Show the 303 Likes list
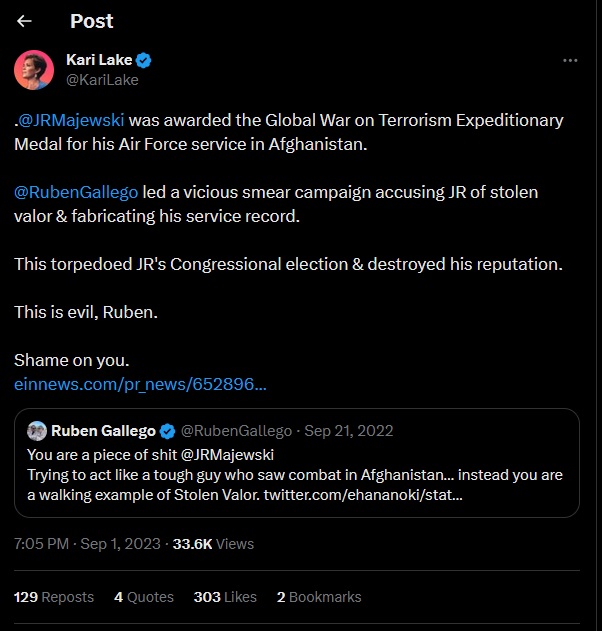602x631 pixels. pyautogui.click(x=225, y=597)
